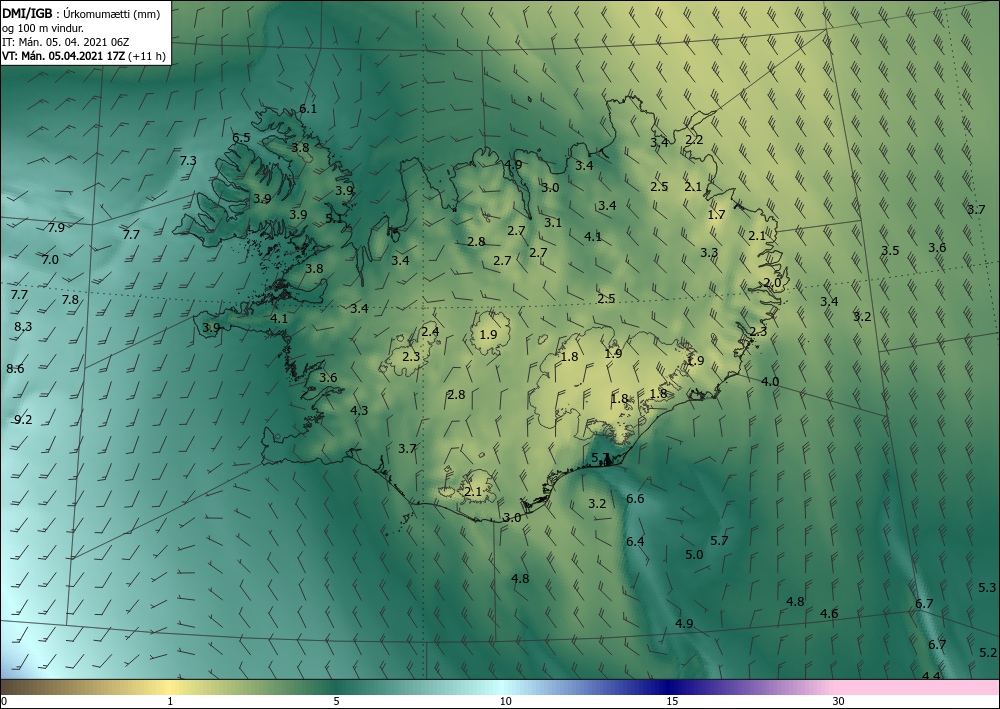Click the value 5.1 on the map

point(334,218)
